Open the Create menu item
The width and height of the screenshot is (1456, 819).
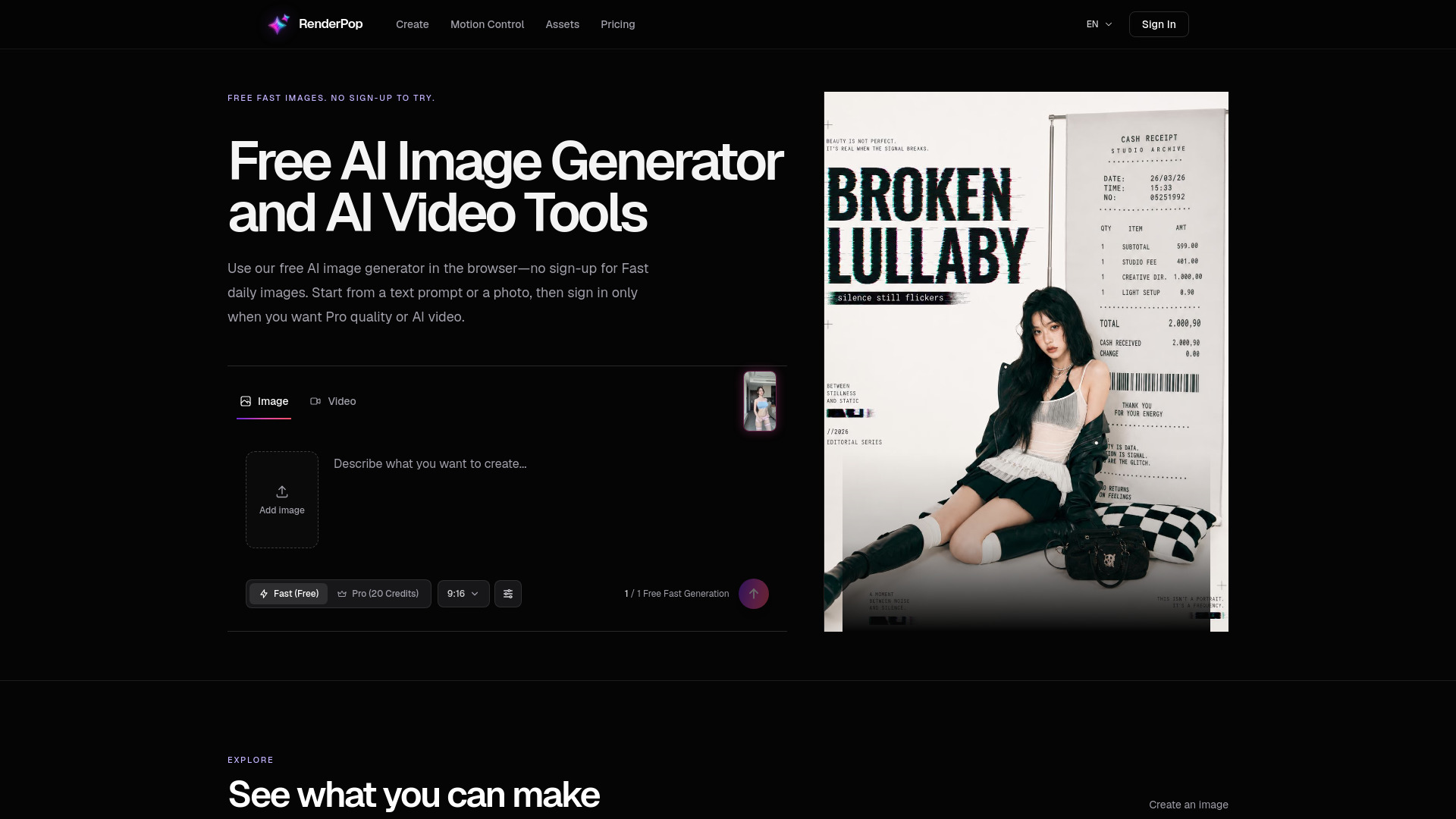413,24
